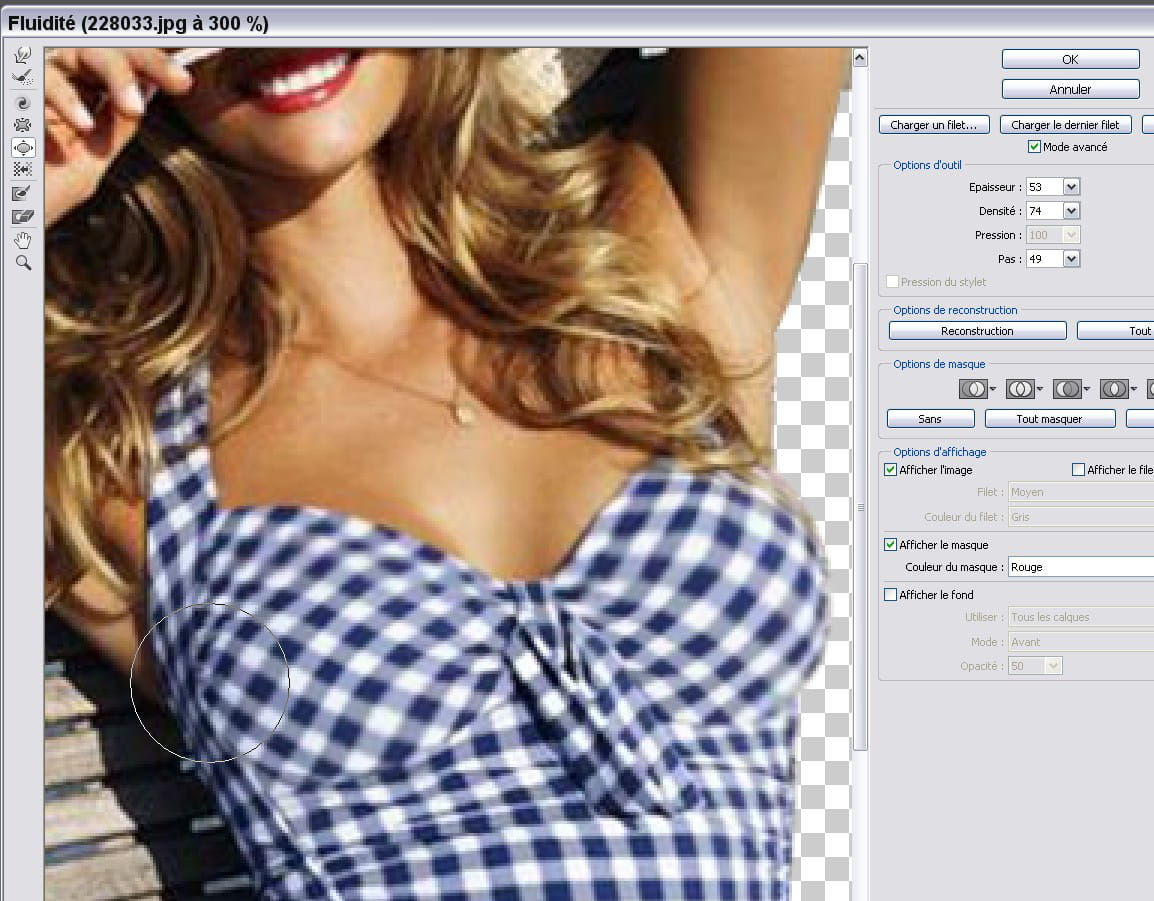Image resolution: width=1154 pixels, height=901 pixels.
Task: Enable 'Afficher le fond' checkbox
Action: [890, 595]
